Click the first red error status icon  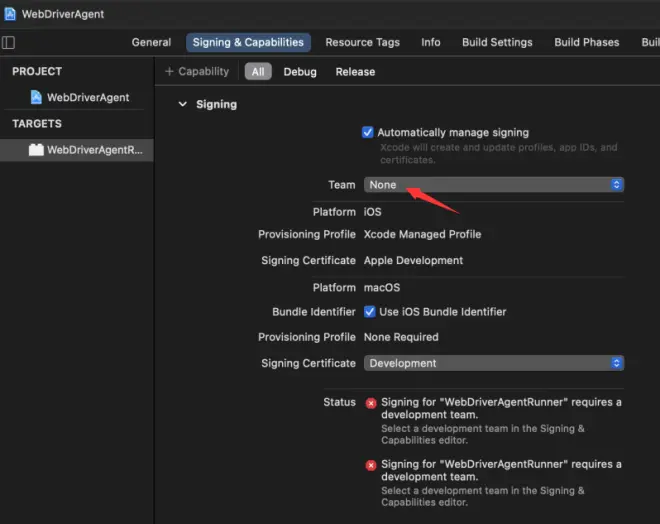coord(371,403)
